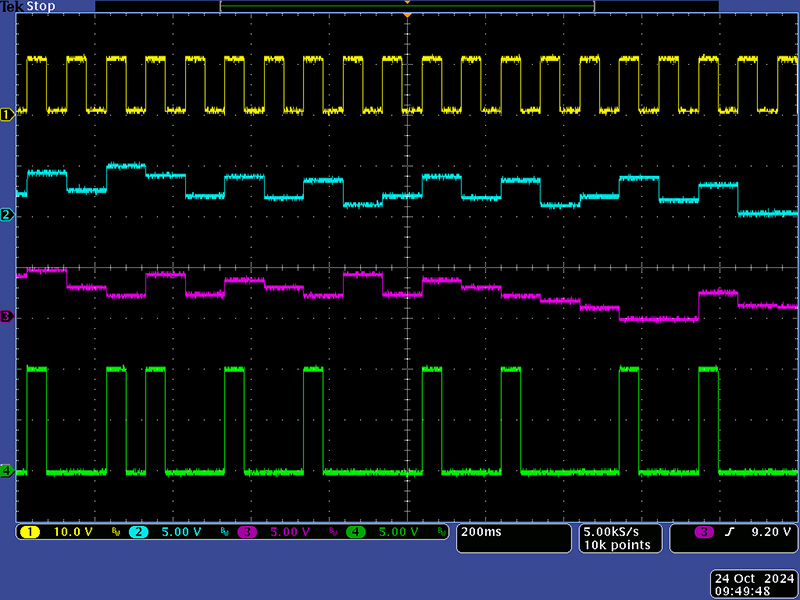Open the 200ms horizontal timebase readout
This screenshot has width=800, height=600.
click(x=483, y=532)
